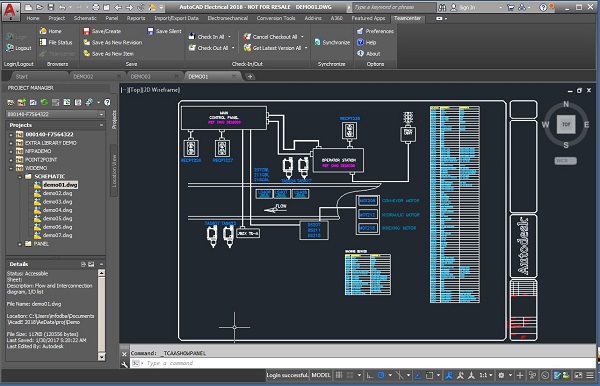Image resolution: width=600 pixels, height=386 pixels.
Task: Click the Help button in Options panel
Action: (367, 42)
